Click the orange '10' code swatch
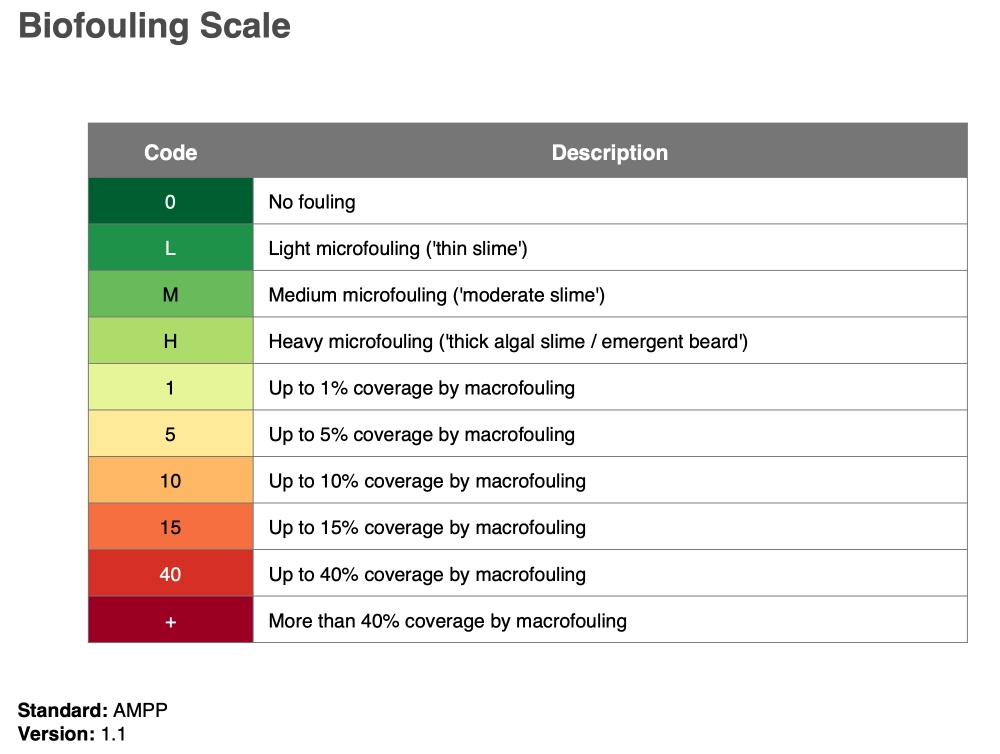This screenshot has width=1000, height=754. coord(170,481)
